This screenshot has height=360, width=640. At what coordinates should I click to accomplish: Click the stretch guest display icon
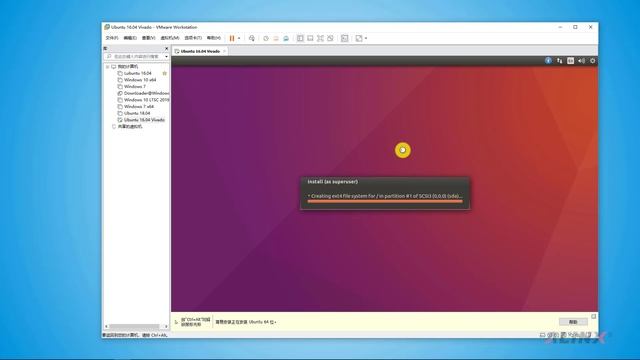click(359, 38)
